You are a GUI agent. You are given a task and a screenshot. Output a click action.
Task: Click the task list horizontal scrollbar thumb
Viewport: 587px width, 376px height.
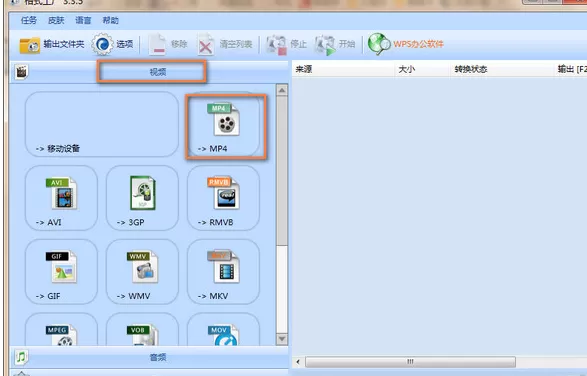410,362
